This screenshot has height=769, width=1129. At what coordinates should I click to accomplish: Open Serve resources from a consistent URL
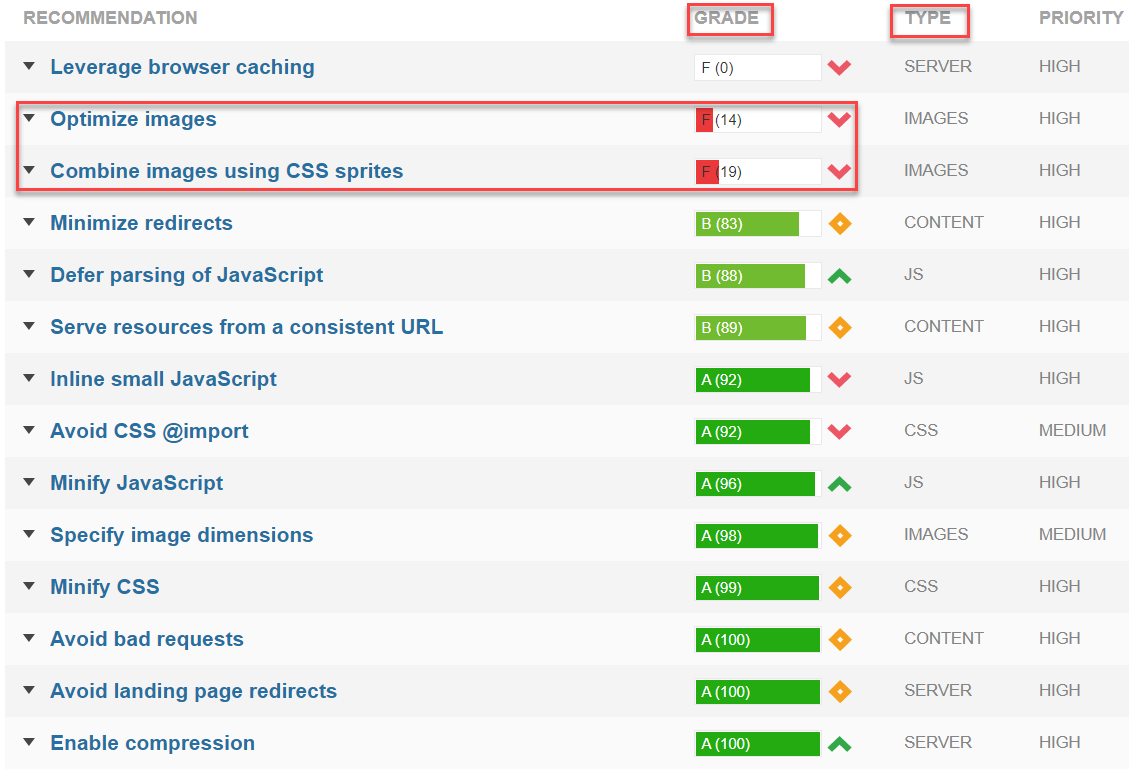[x=246, y=327]
